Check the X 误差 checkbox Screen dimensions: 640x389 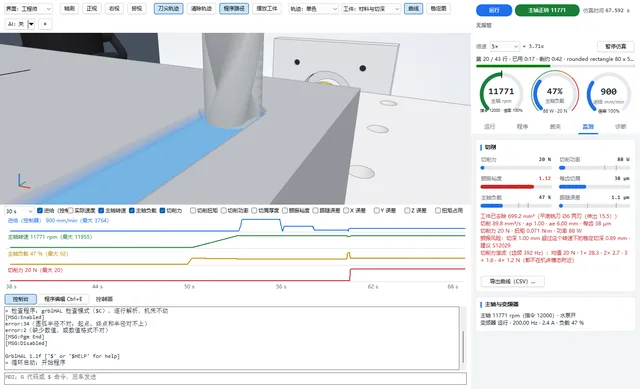346,211
